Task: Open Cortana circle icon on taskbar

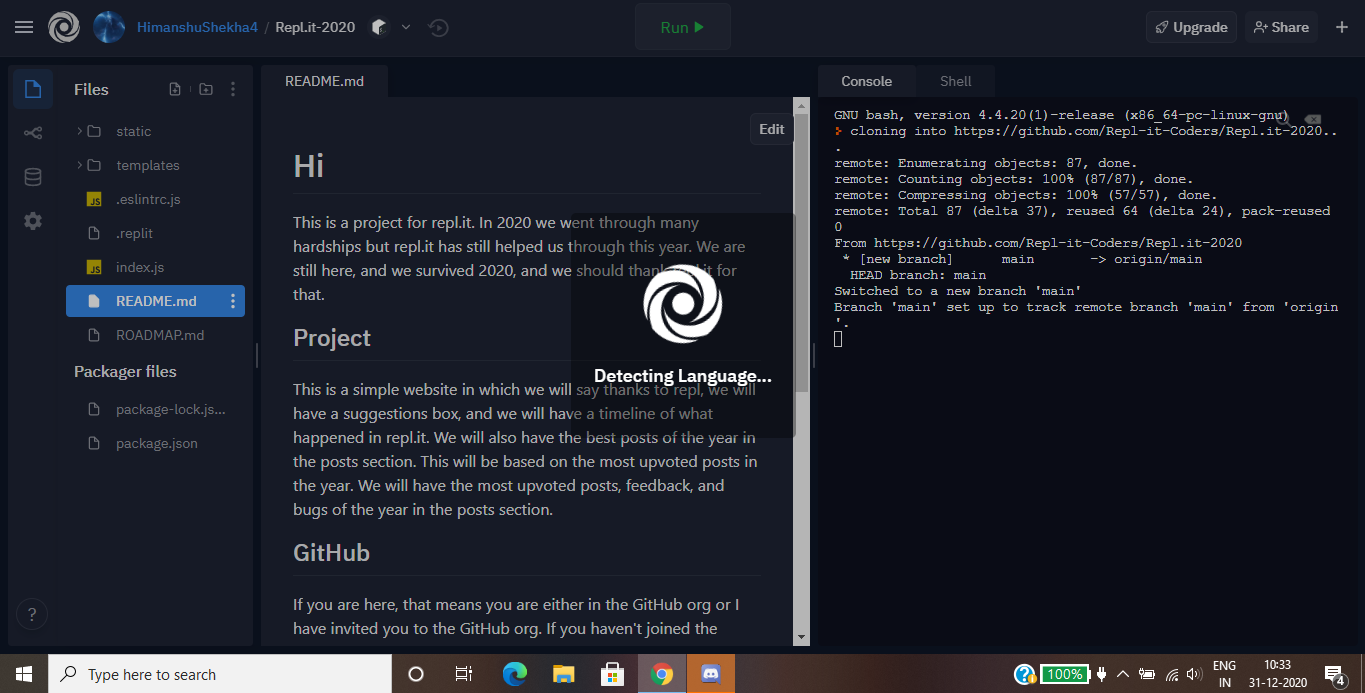Action: (x=416, y=674)
